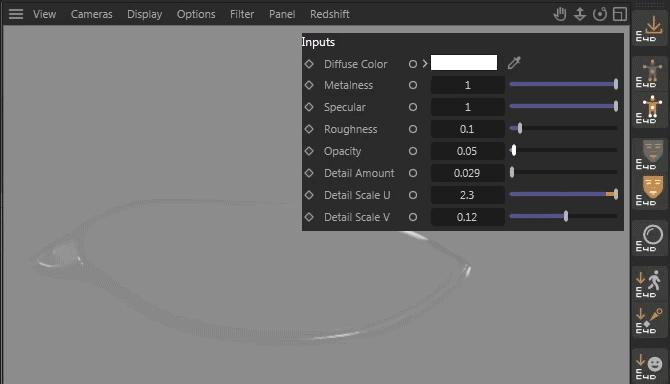Toggle the Opacity port circle button
The height and width of the screenshot is (384, 670).
[x=412, y=151]
